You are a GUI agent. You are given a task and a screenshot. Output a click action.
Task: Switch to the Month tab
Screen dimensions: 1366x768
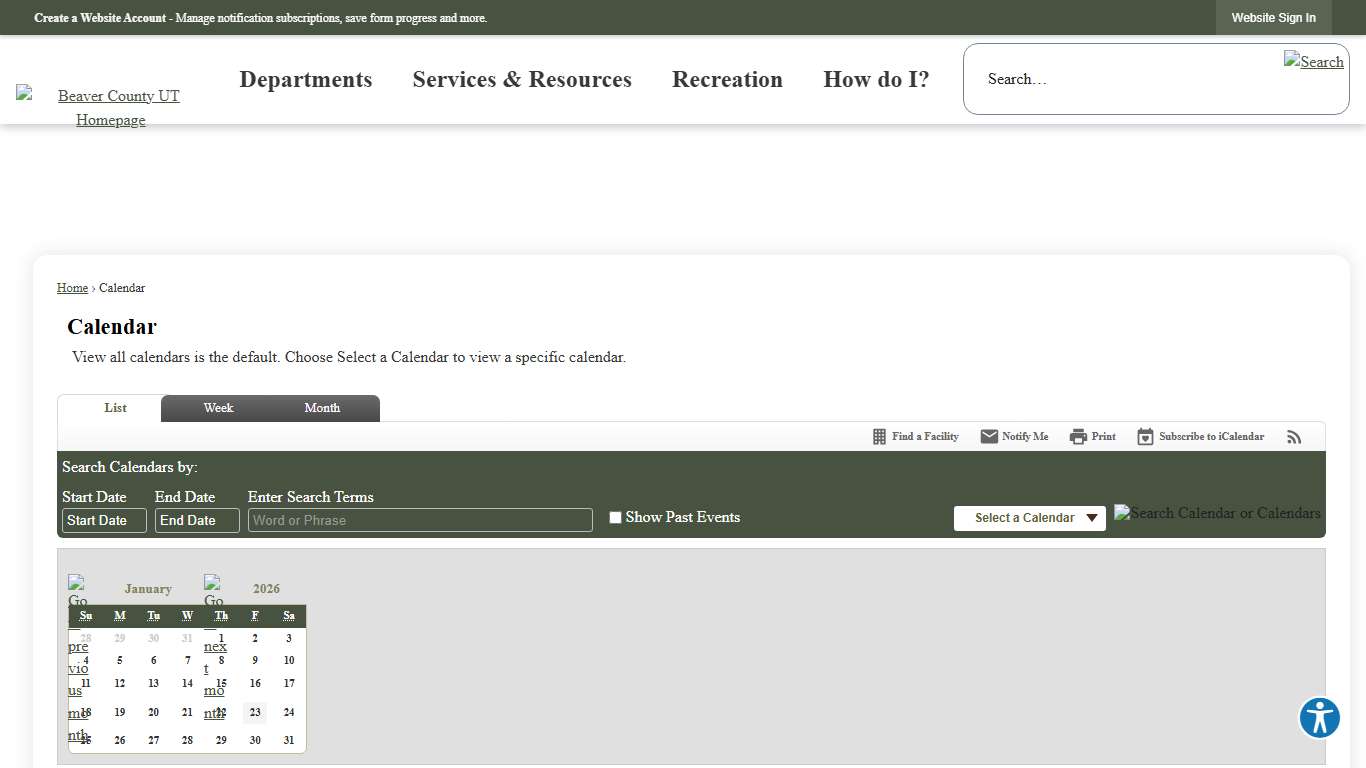[322, 408]
